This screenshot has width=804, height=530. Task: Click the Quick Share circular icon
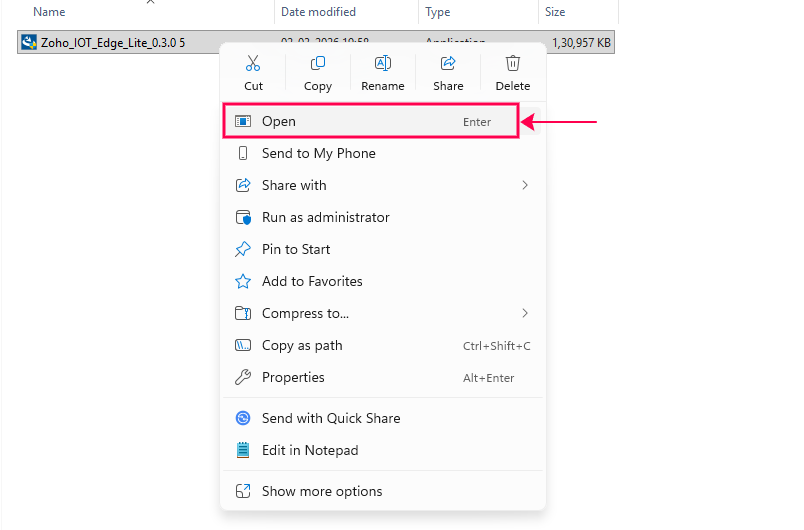click(243, 418)
